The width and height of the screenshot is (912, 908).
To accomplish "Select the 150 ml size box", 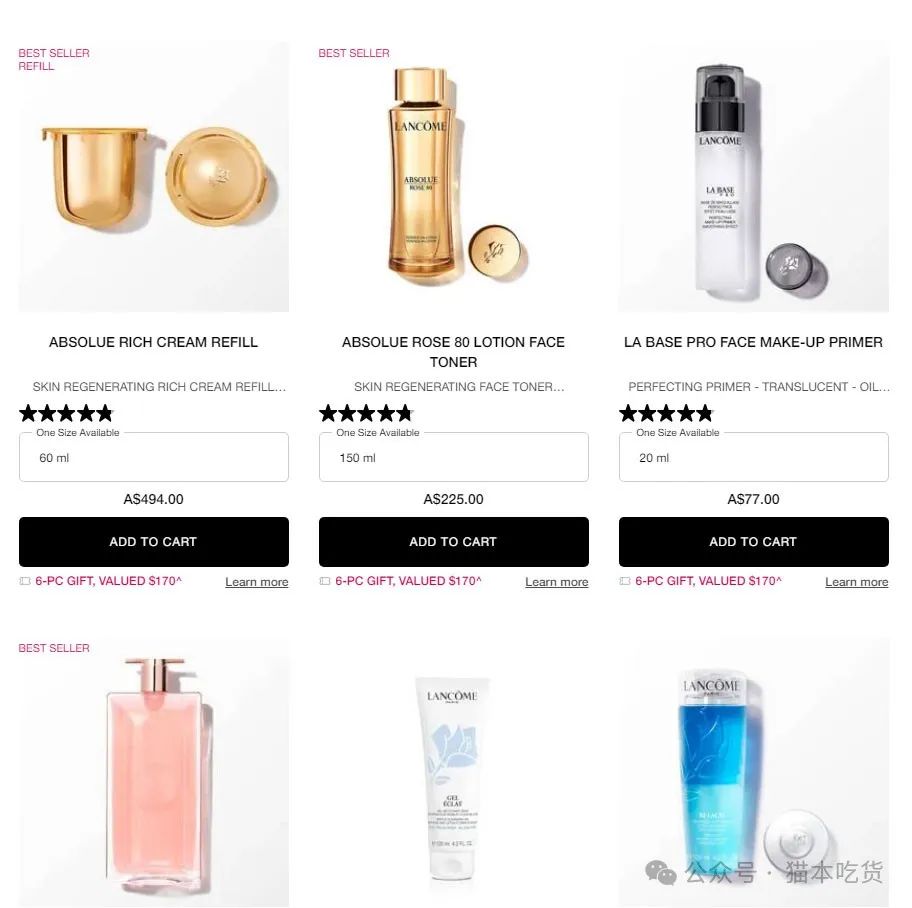I will 454,457.
